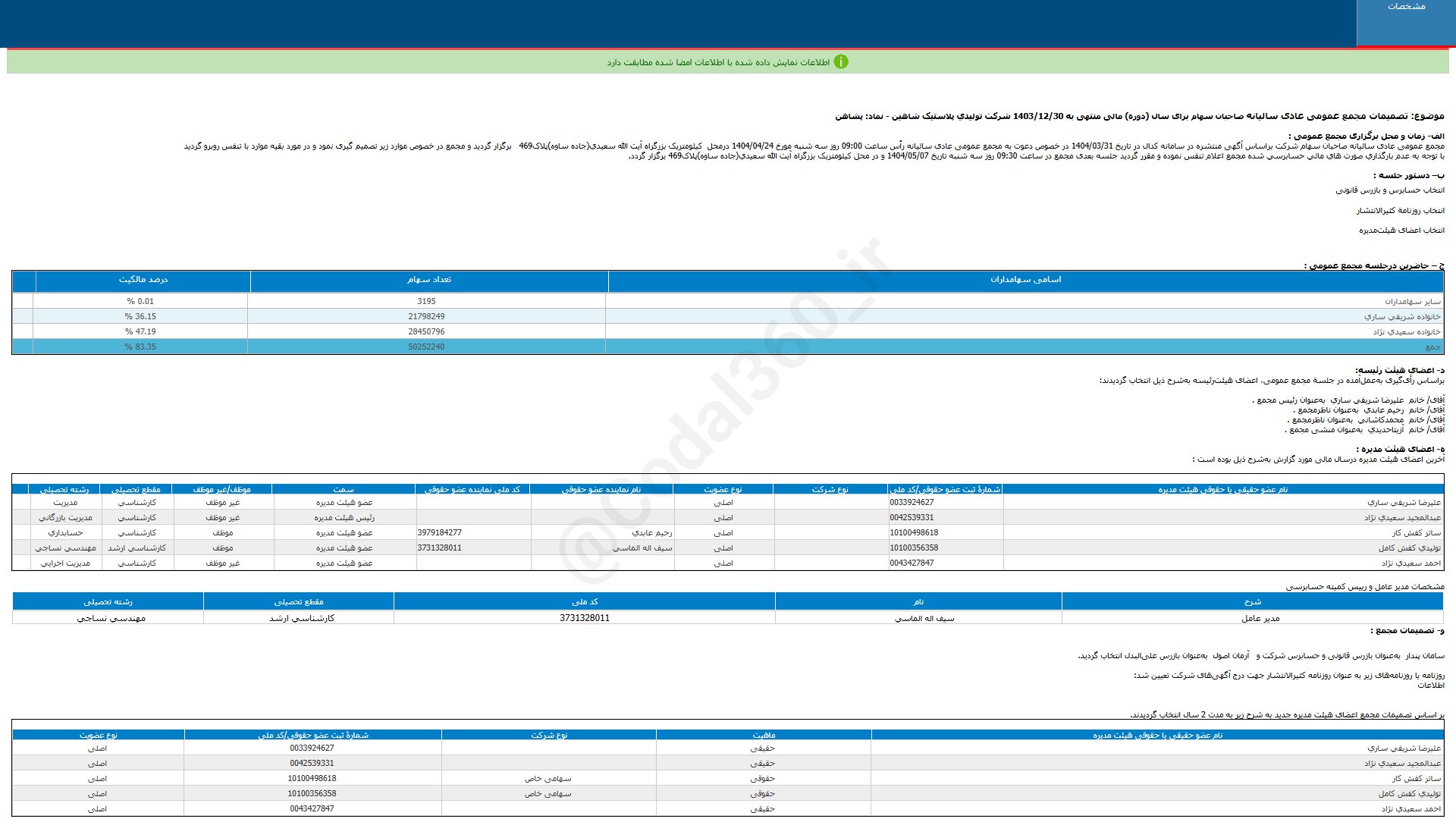Screen dimensions: 1456x819
Task: Click the ماهیت header in new board table
Action: [x=763, y=735]
